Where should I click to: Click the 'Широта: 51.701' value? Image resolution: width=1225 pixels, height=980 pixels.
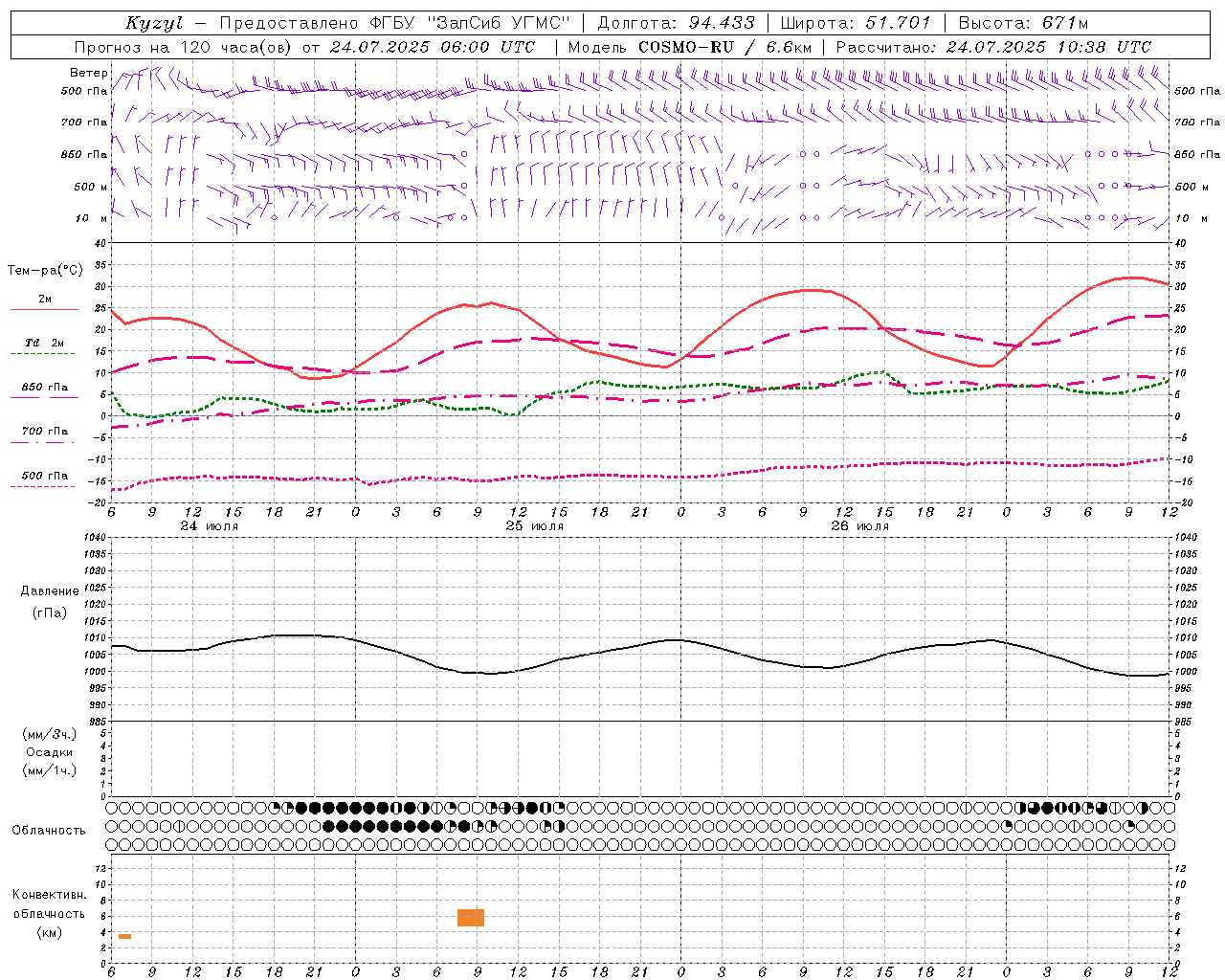[x=856, y=23]
